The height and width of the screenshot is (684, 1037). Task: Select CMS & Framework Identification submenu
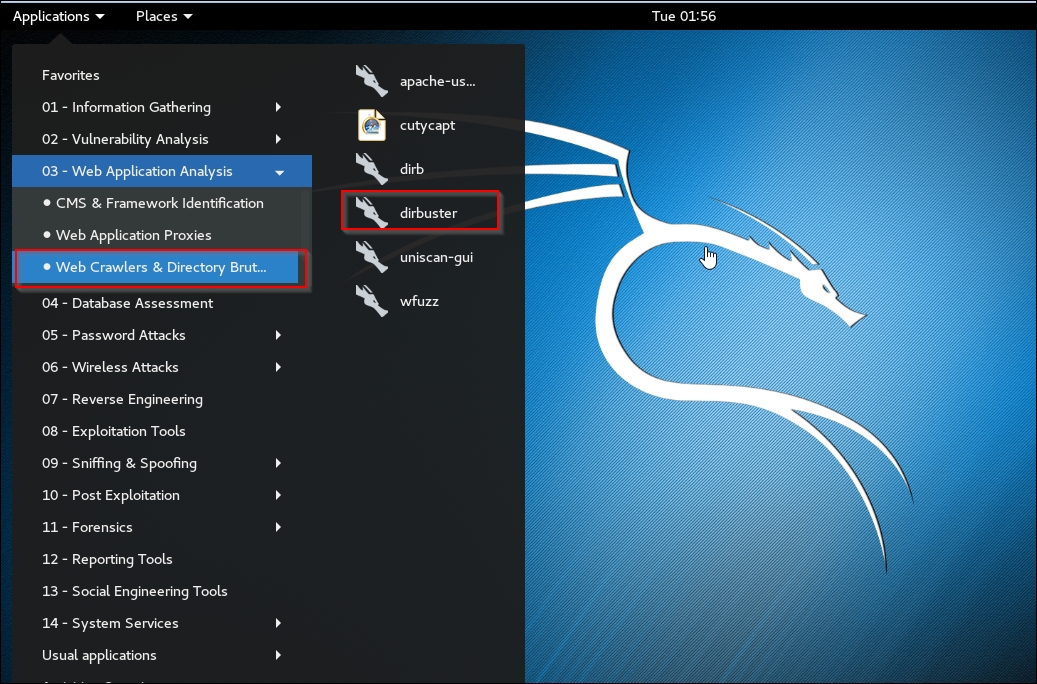tap(159, 203)
